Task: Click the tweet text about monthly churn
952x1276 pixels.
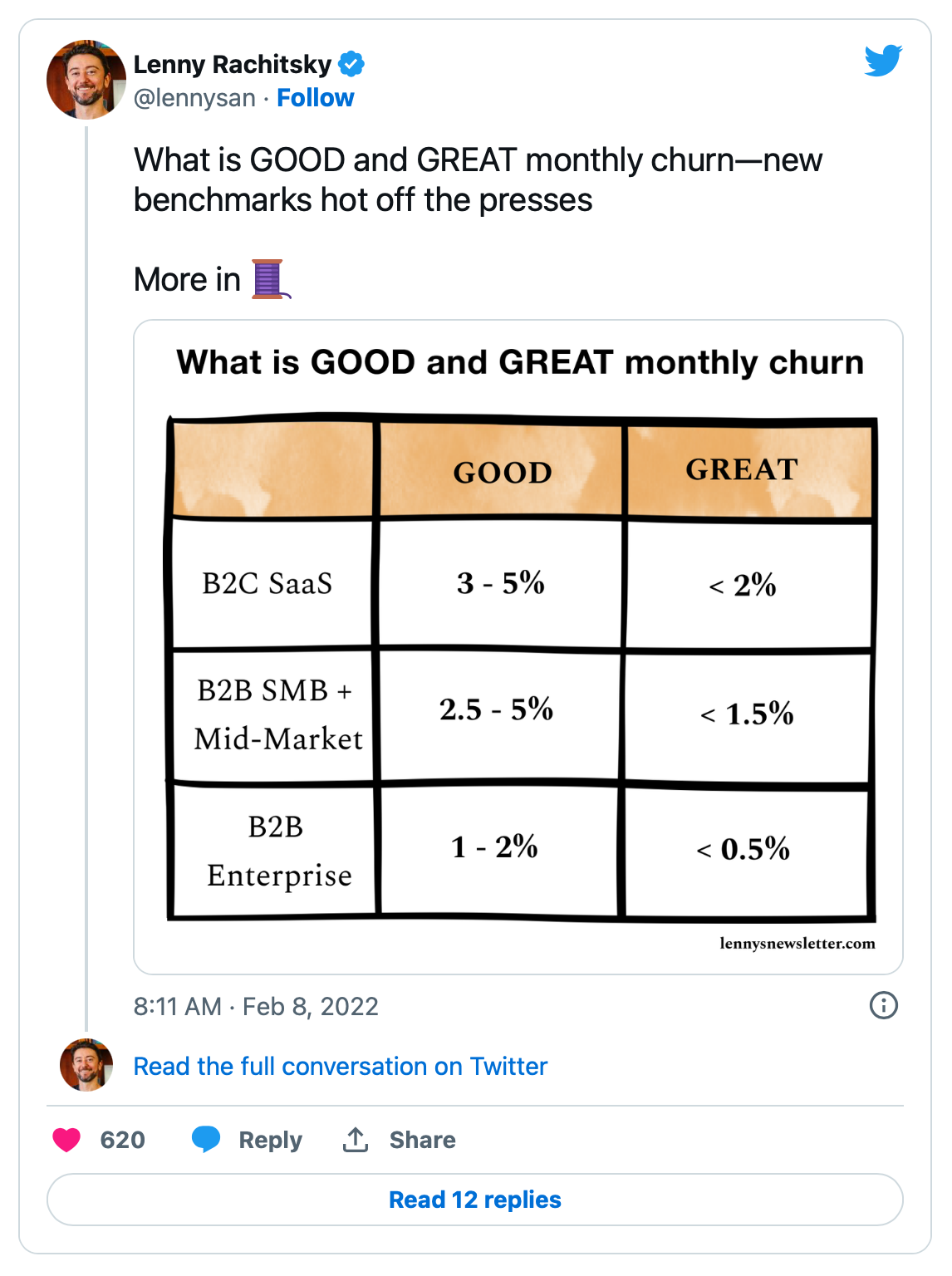Action: [x=478, y=179]
